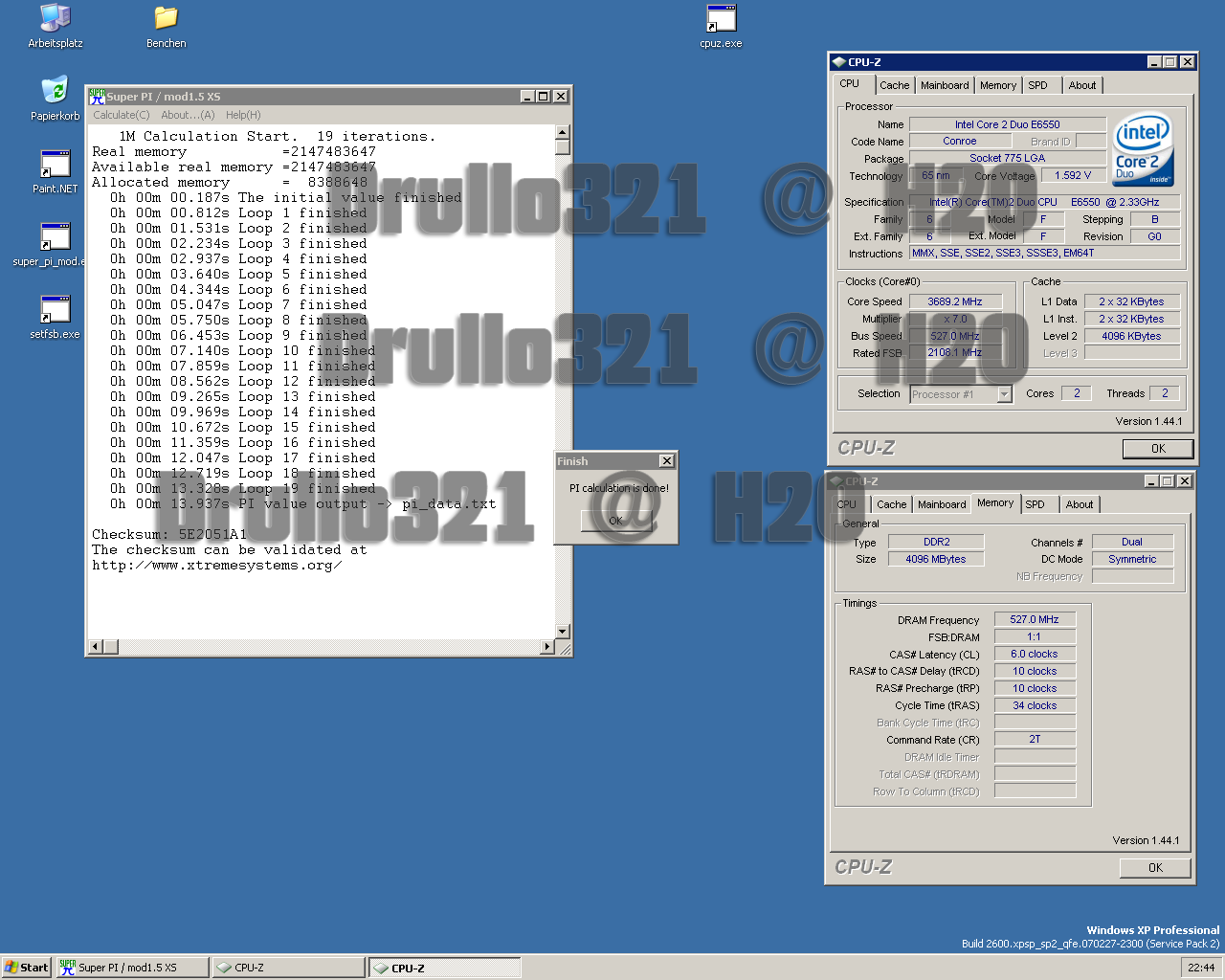
Task: Click Super PI vertical scrollbar down arrow
Action: point(563,631)
